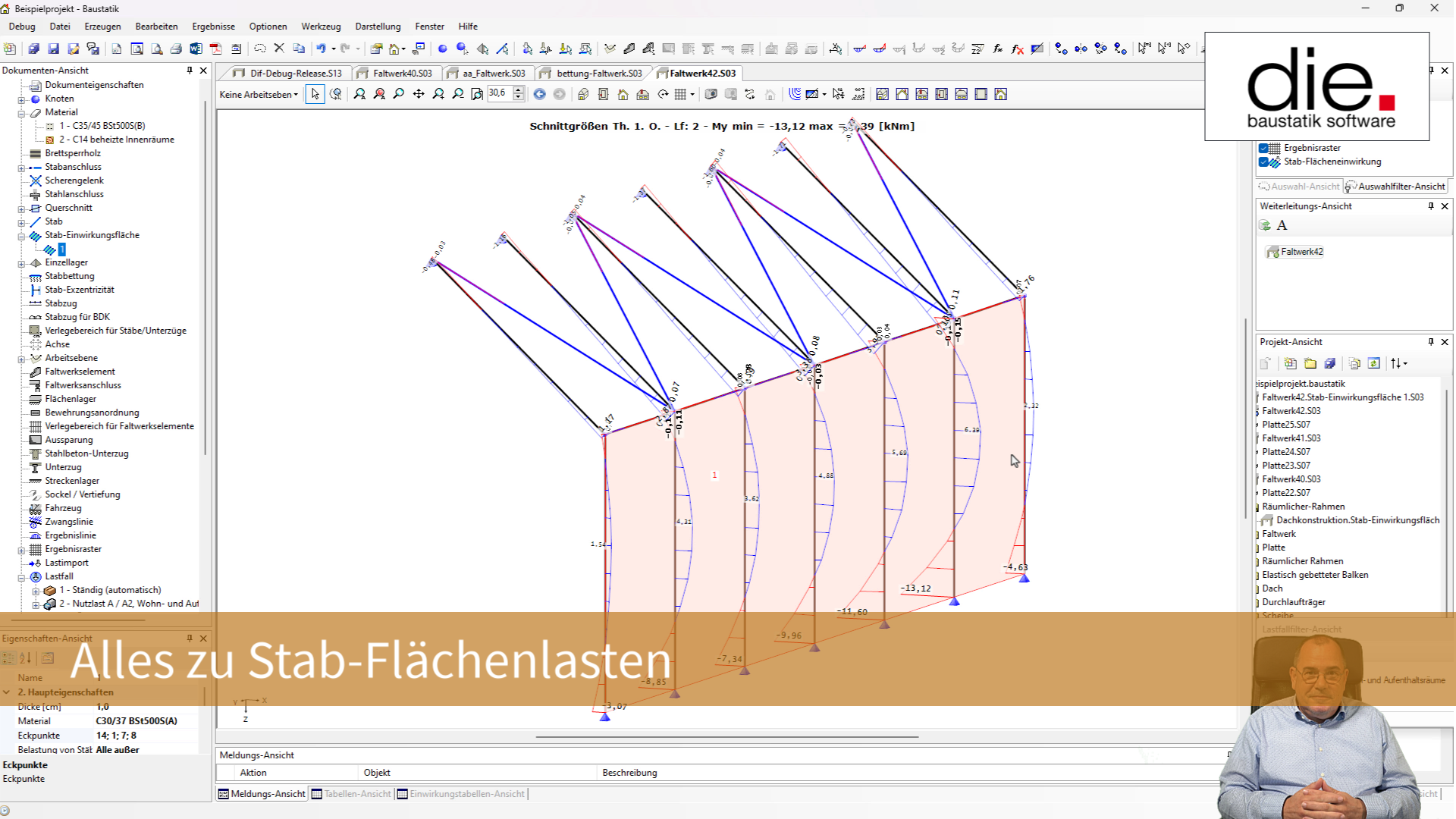This screenshot has height=819, width=1456.
Task: Collapse the Material tree node
Action: [21, 112]
